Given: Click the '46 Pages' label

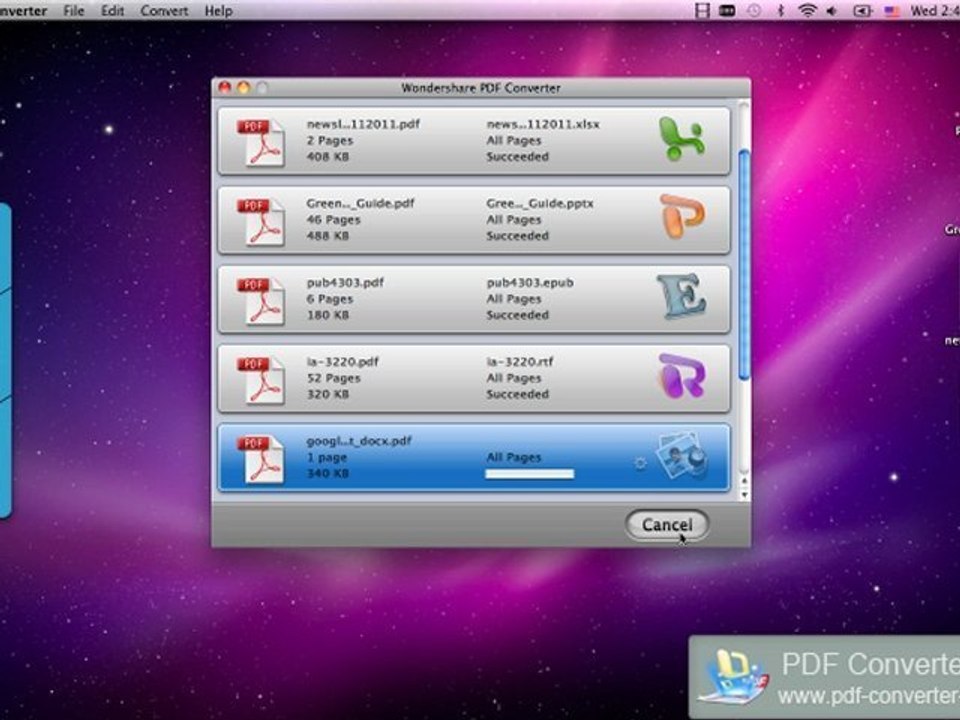Looking at the screenshot, I should pyautogui.click(x=333, y=220).
